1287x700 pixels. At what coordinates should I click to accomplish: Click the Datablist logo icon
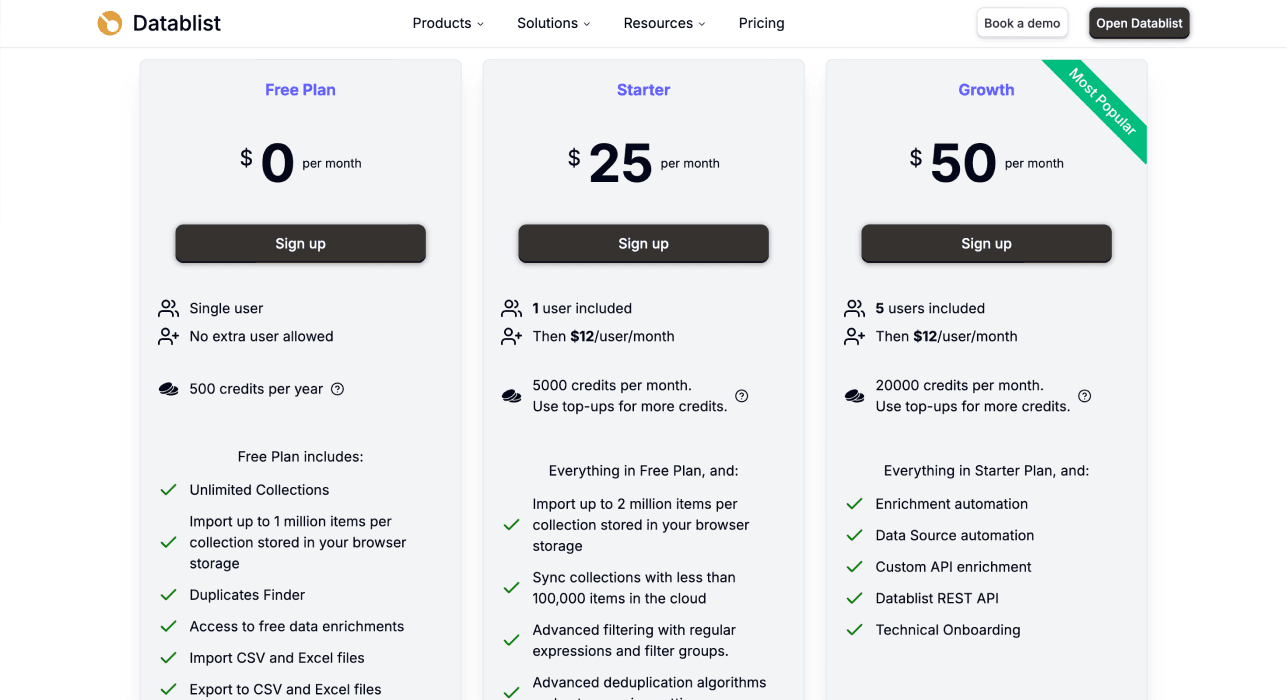pos(109,22)
